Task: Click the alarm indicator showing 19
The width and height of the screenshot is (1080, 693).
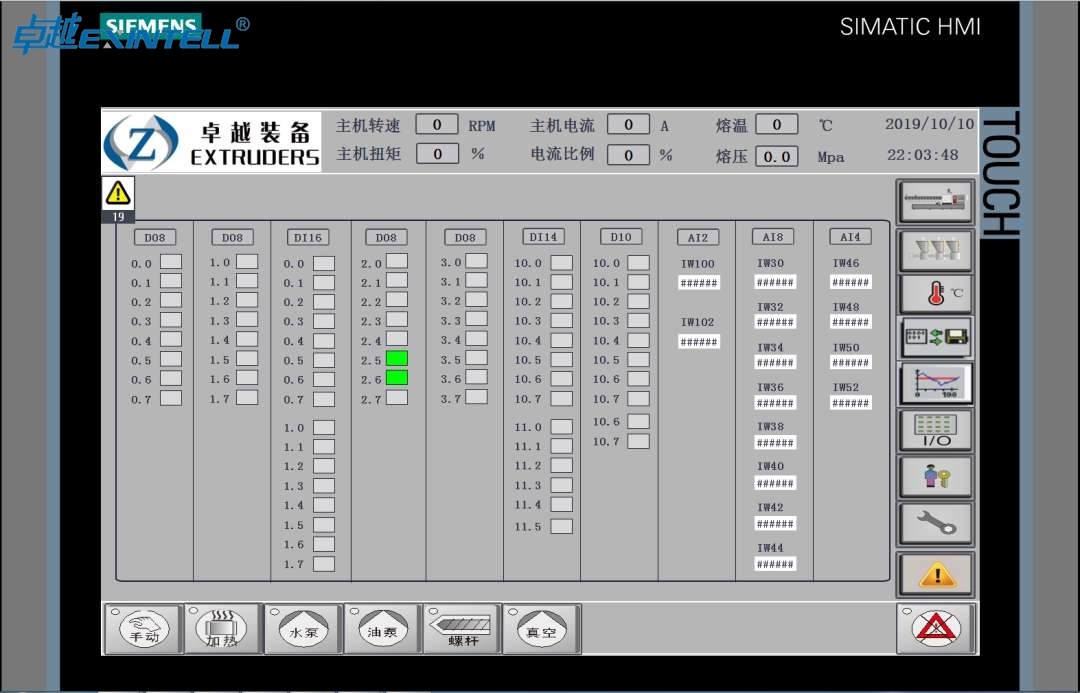Action: tap(118, 200)
